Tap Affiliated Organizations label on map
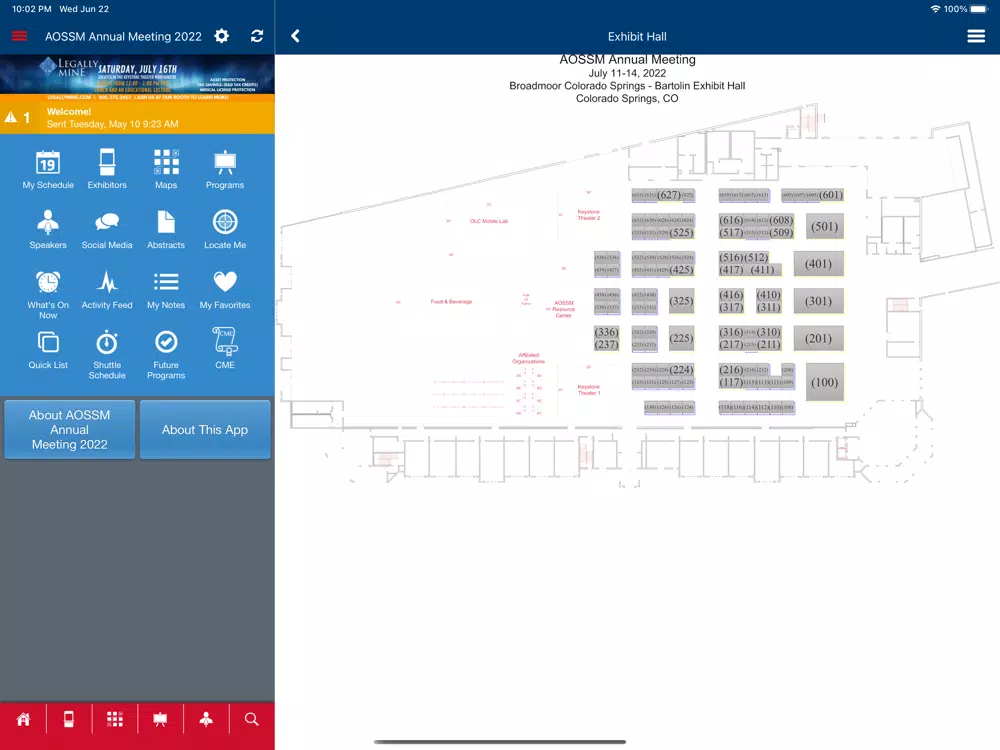The width and height of the screenshot is (1000, 750). click(529, 358)
